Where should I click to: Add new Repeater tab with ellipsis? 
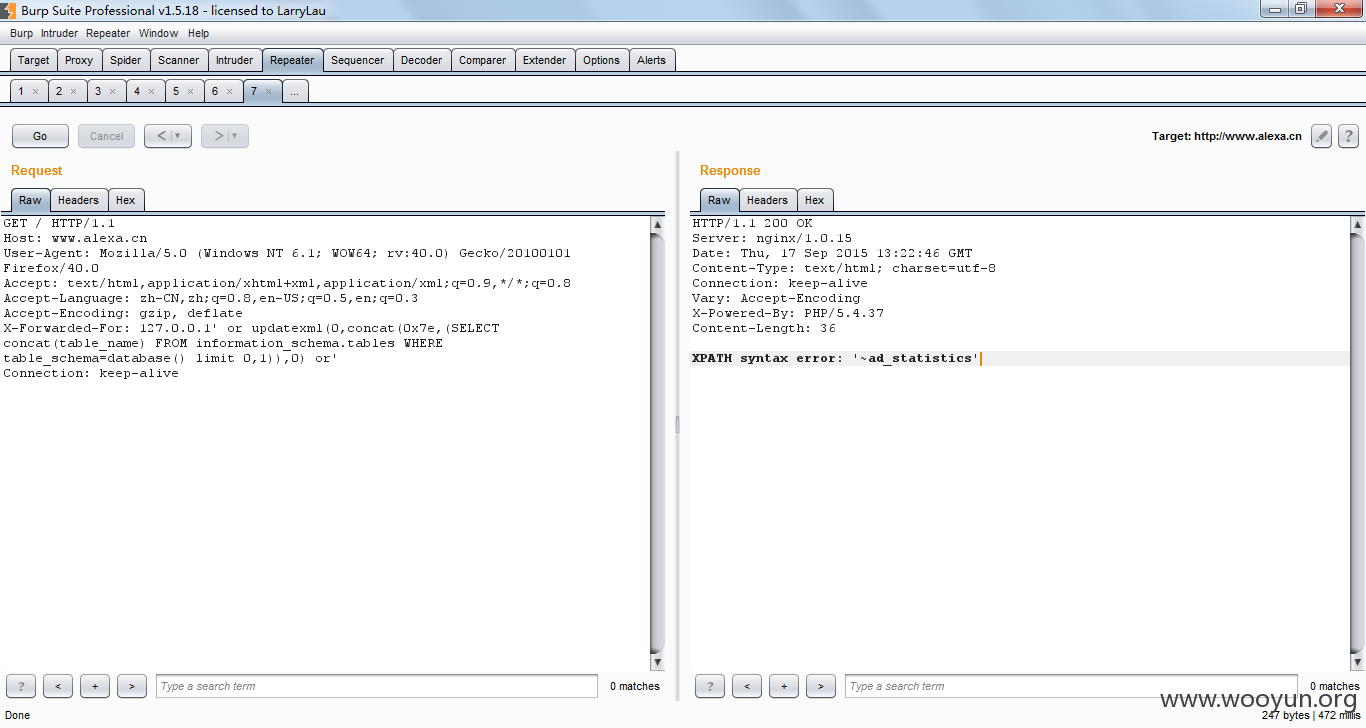pos(295,91)
